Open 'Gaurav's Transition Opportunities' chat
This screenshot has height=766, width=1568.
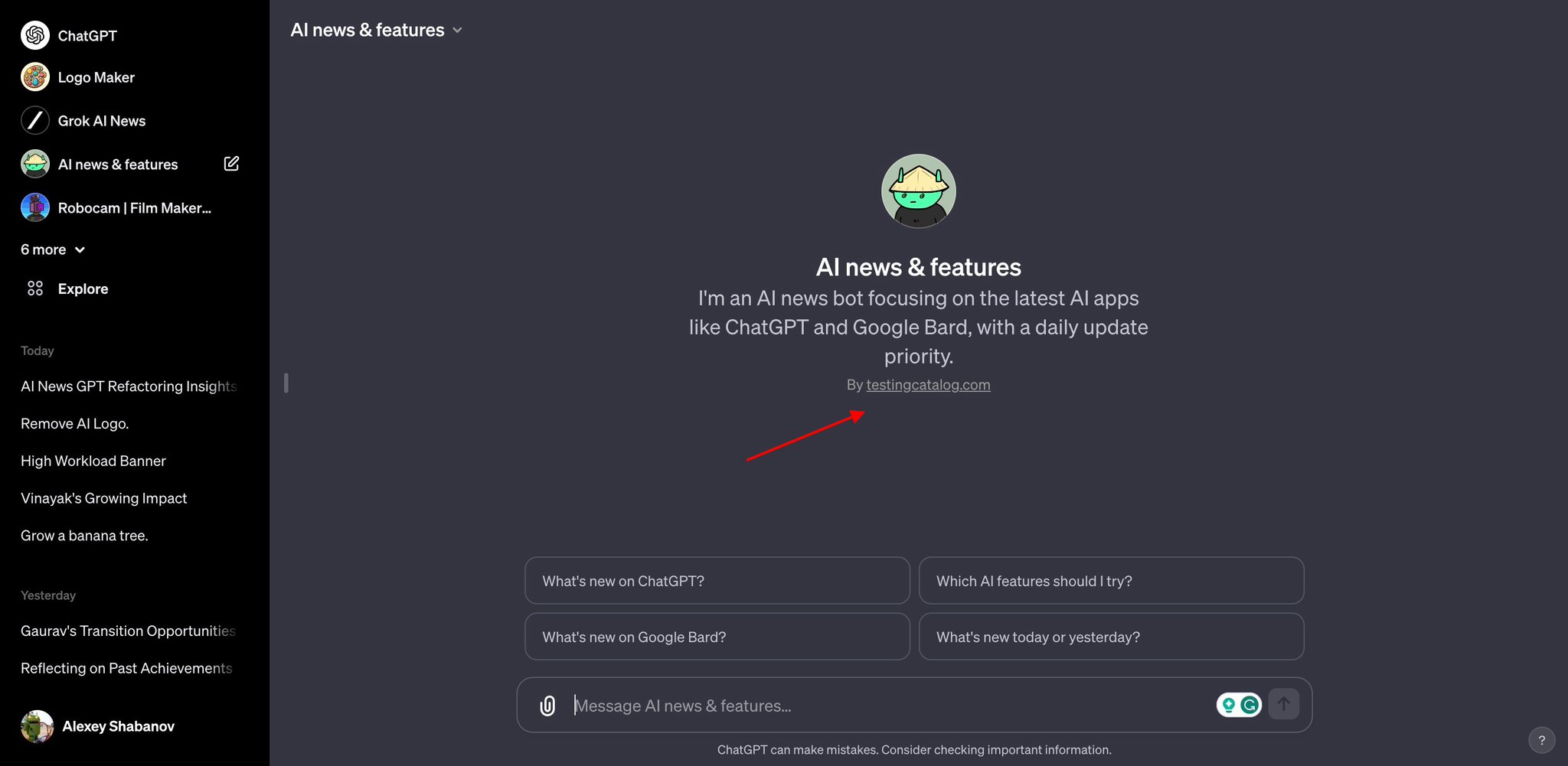pos(129,631)
